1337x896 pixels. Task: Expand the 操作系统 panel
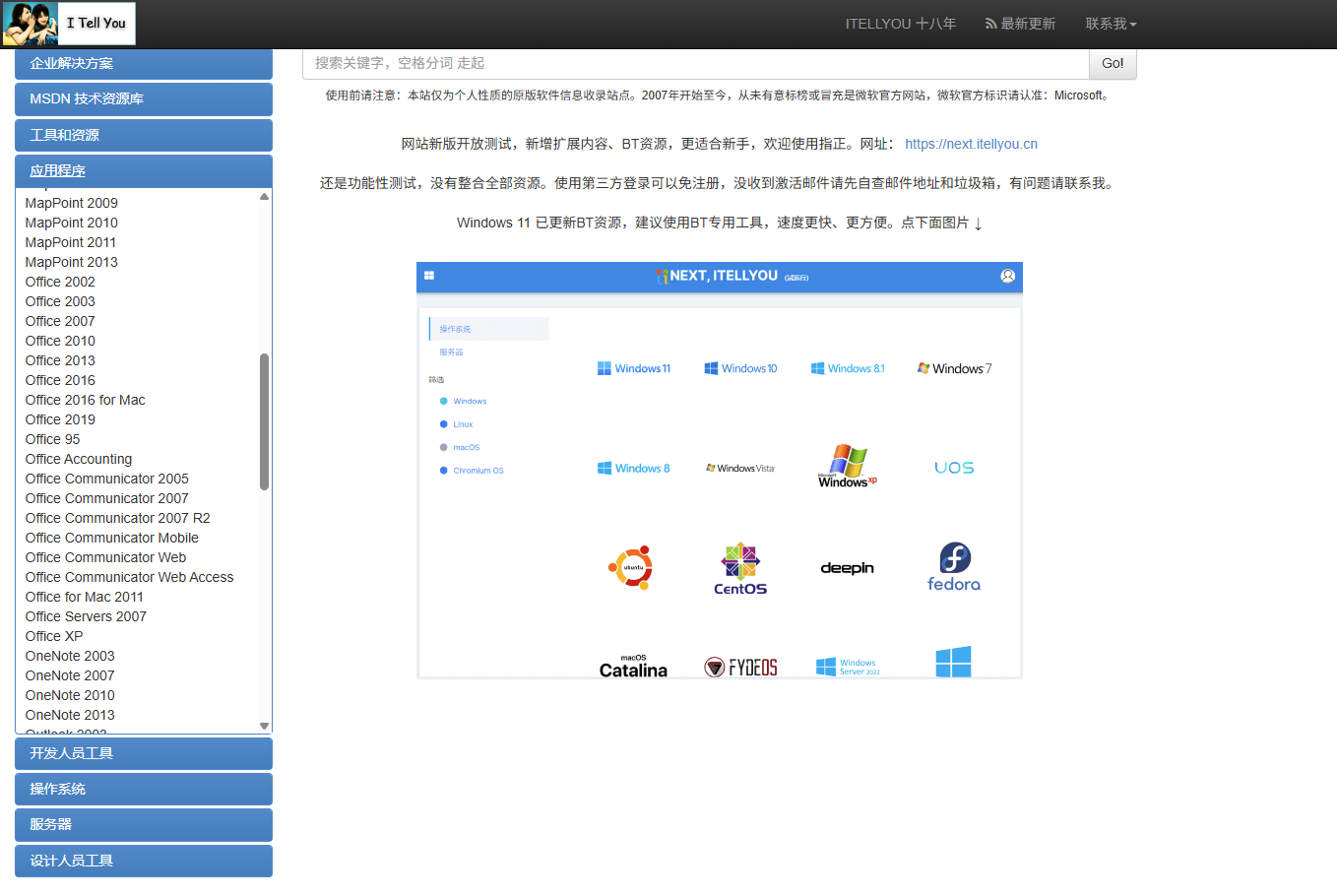(x=144, y=789)
